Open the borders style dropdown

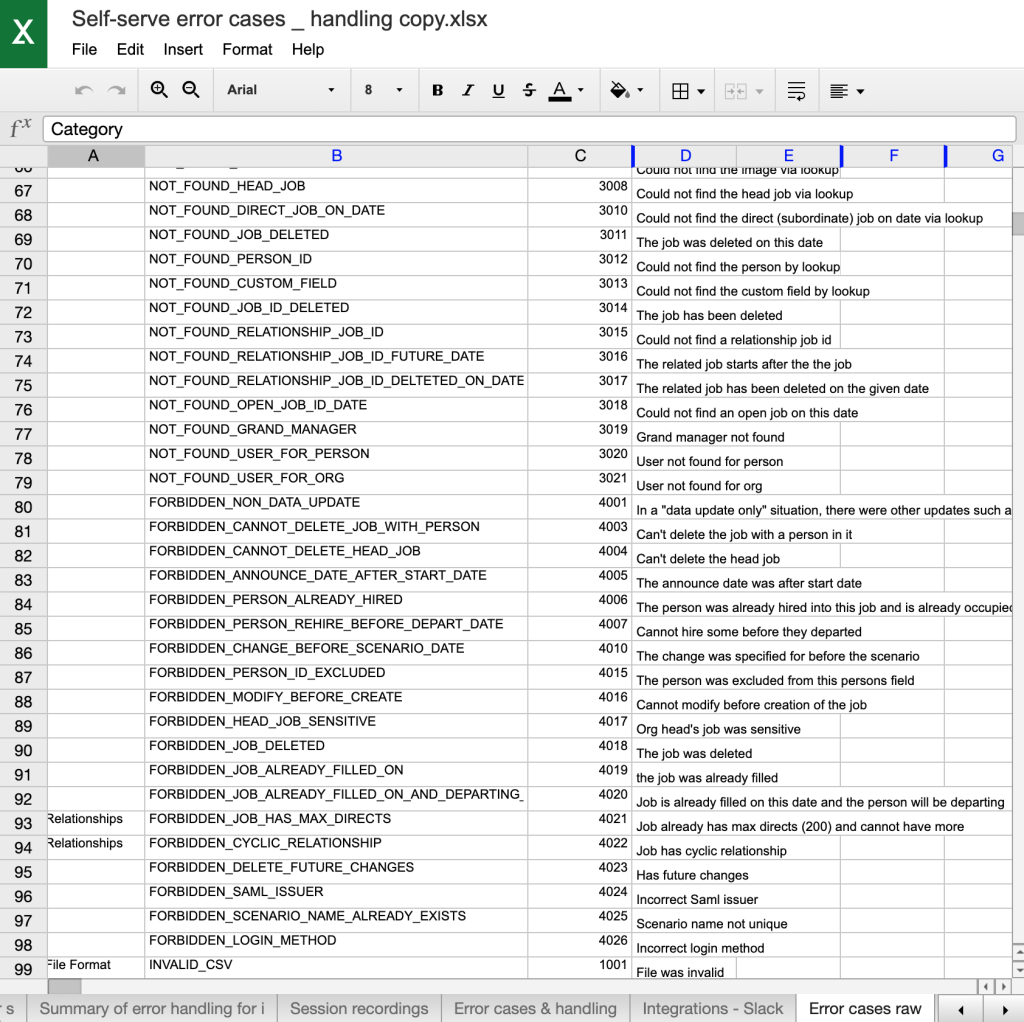tap(688, 90)
